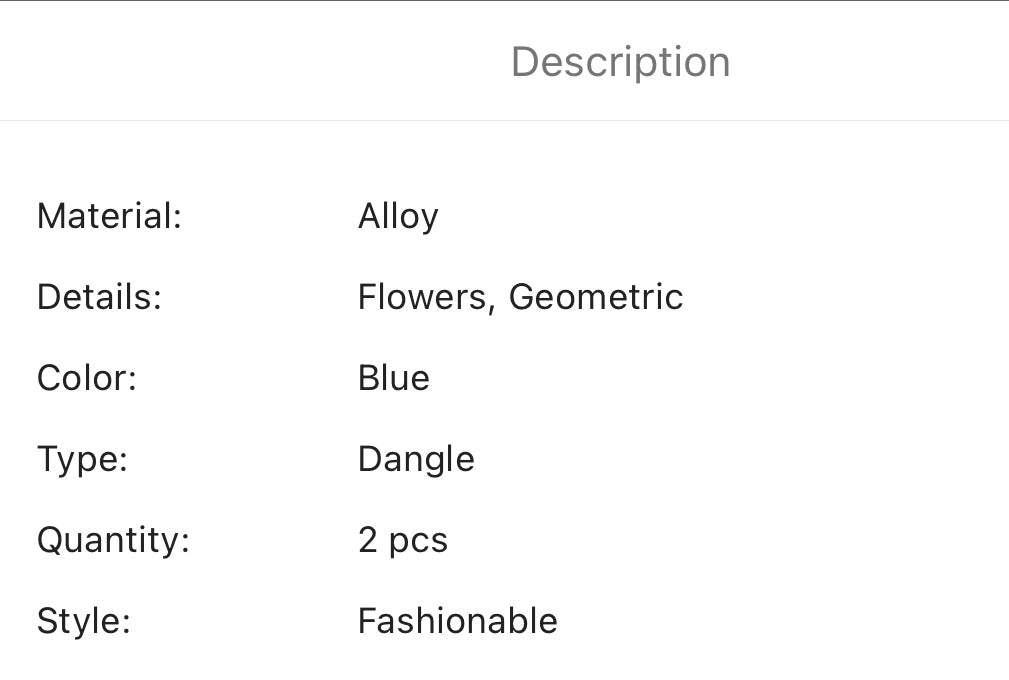Screen dimensions: 1009x680
Task: Click the pcs unit text
Action: click(418, 542)
